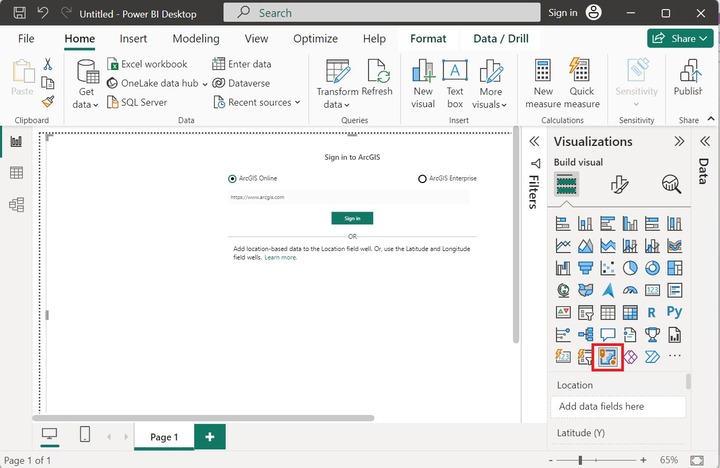
Task: Open the File menu
Action: coord(26,39)
